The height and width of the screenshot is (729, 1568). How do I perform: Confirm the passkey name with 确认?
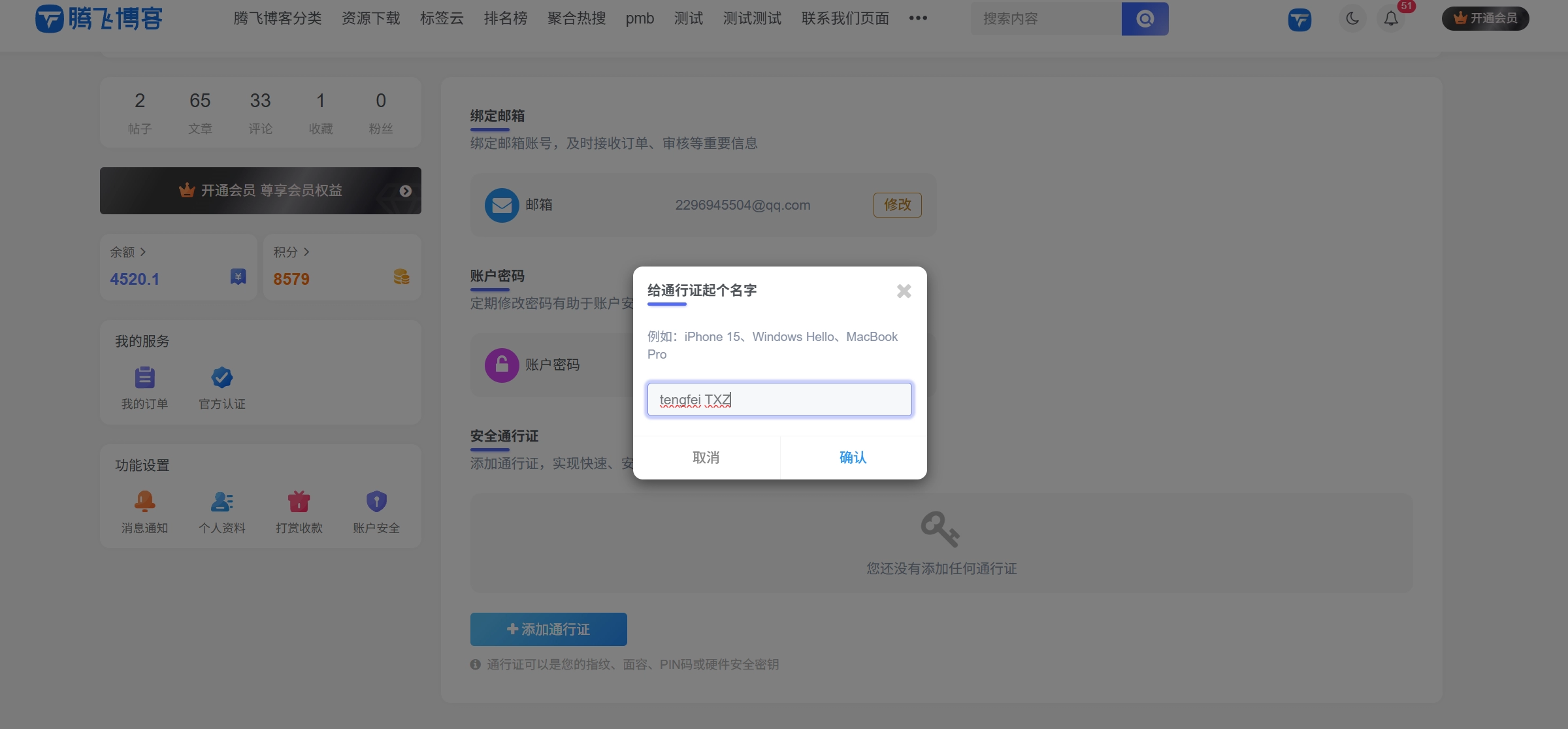click(x=852, y=457)
